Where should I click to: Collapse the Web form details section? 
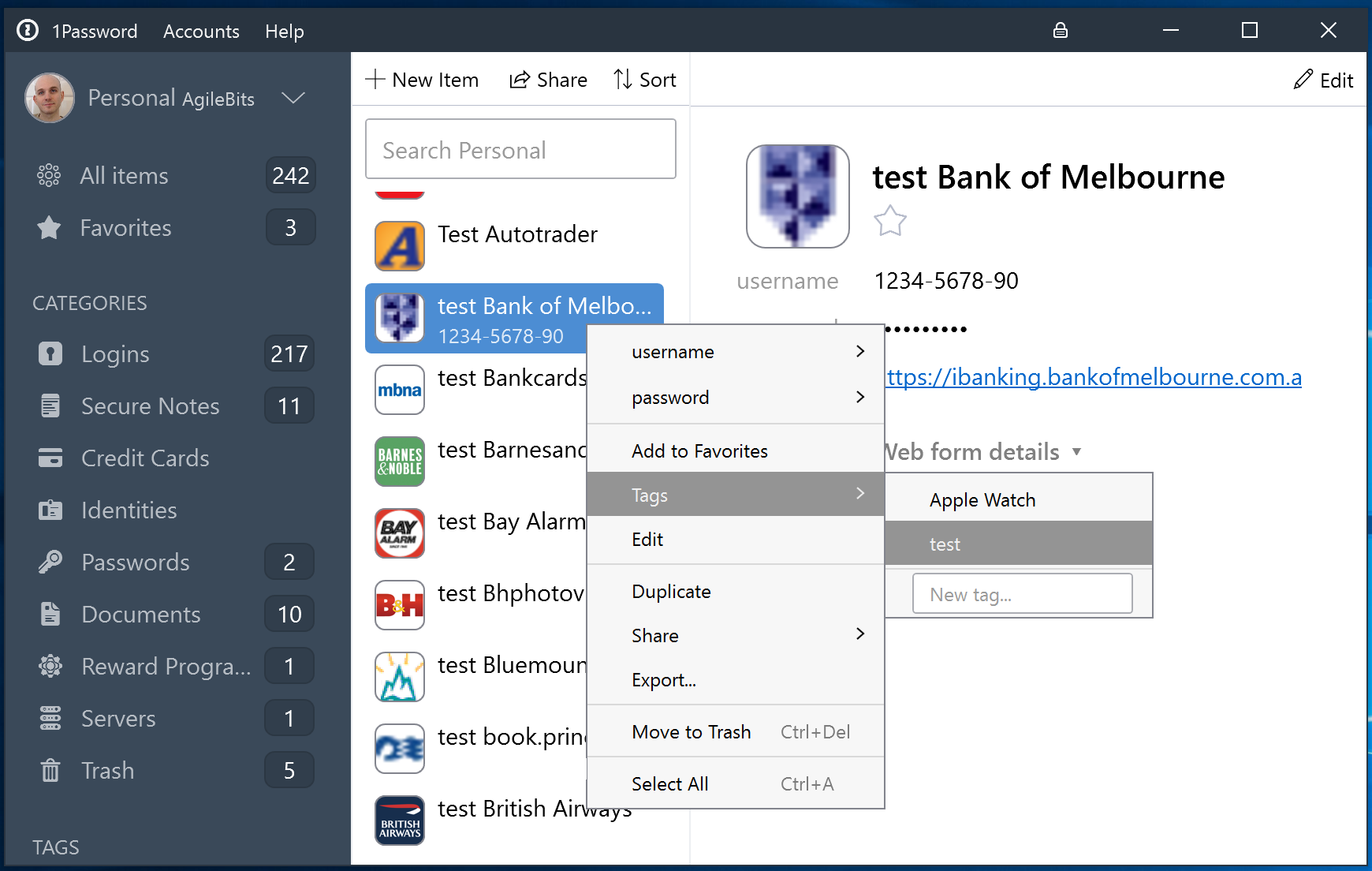[1077, 452]
